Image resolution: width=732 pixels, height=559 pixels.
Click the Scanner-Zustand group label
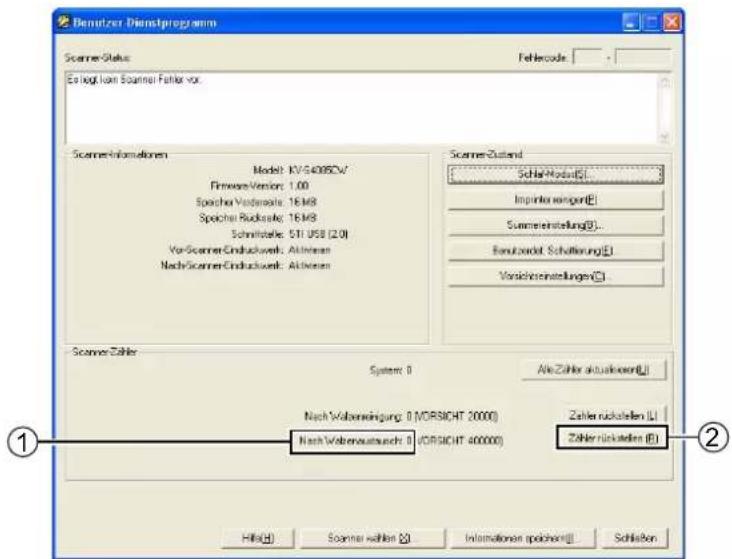point(486,155)
